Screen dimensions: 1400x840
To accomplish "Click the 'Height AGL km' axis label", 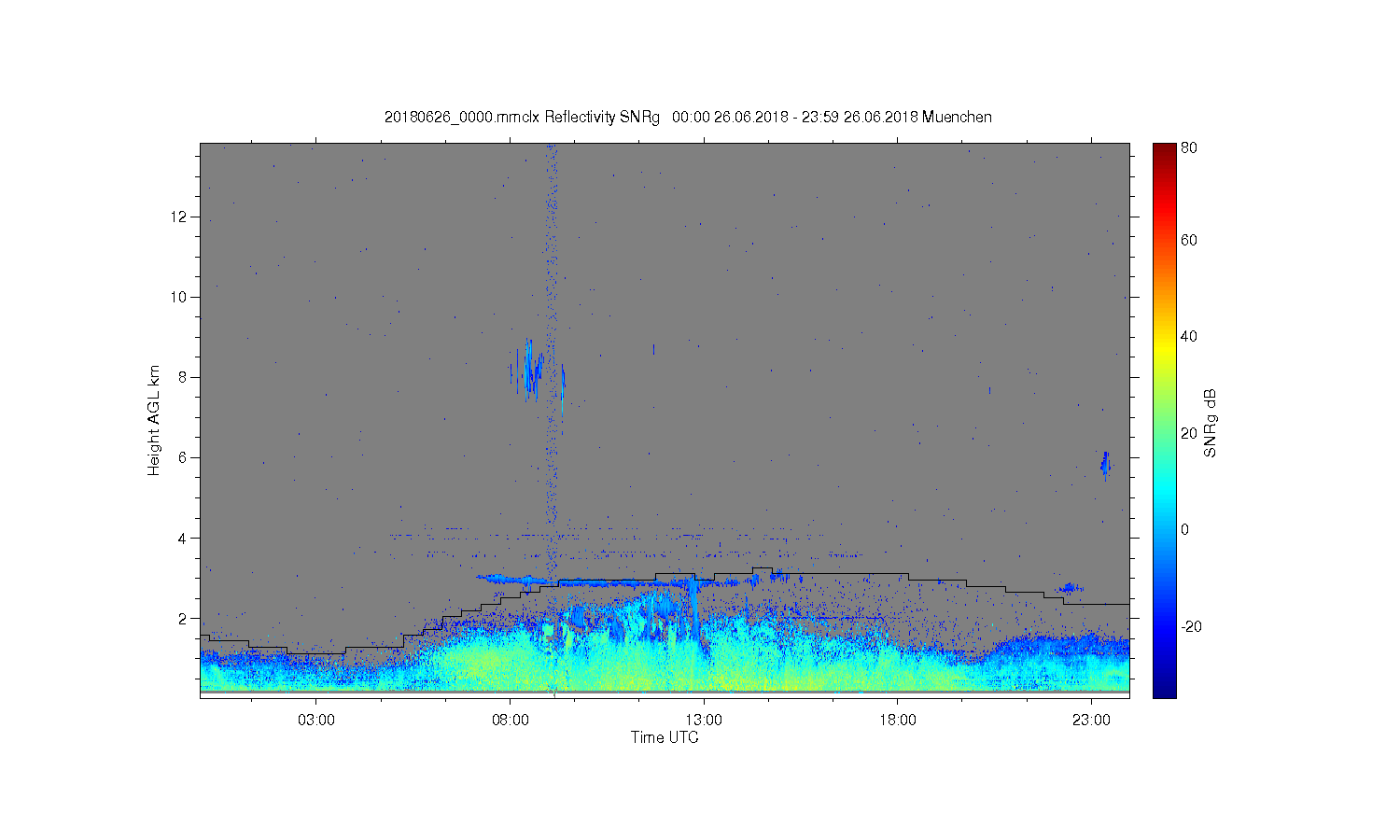I will (x=154, y=420).
